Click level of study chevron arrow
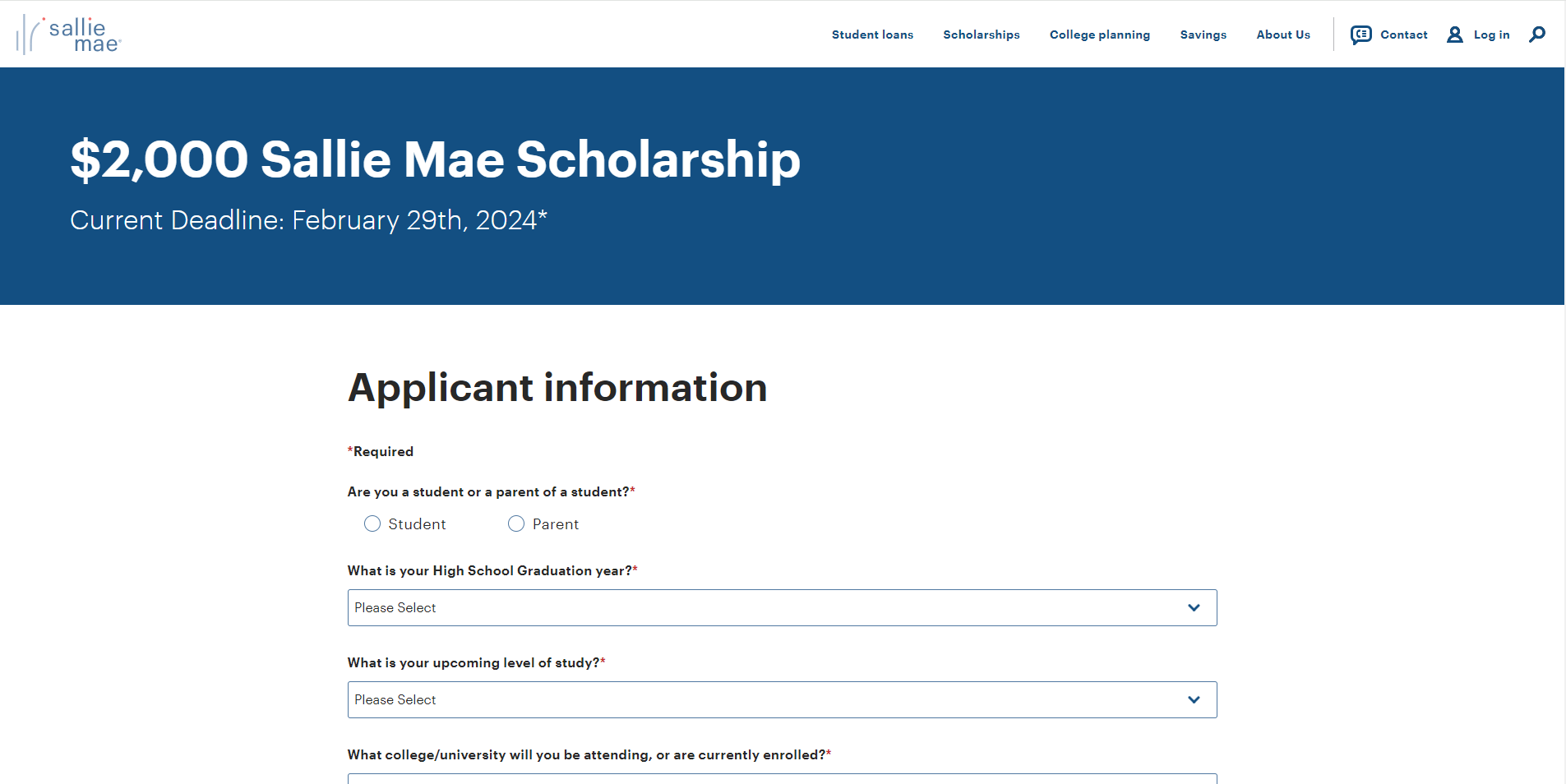The width and height of the screenshot is (1566, 784). (1194, 700)
